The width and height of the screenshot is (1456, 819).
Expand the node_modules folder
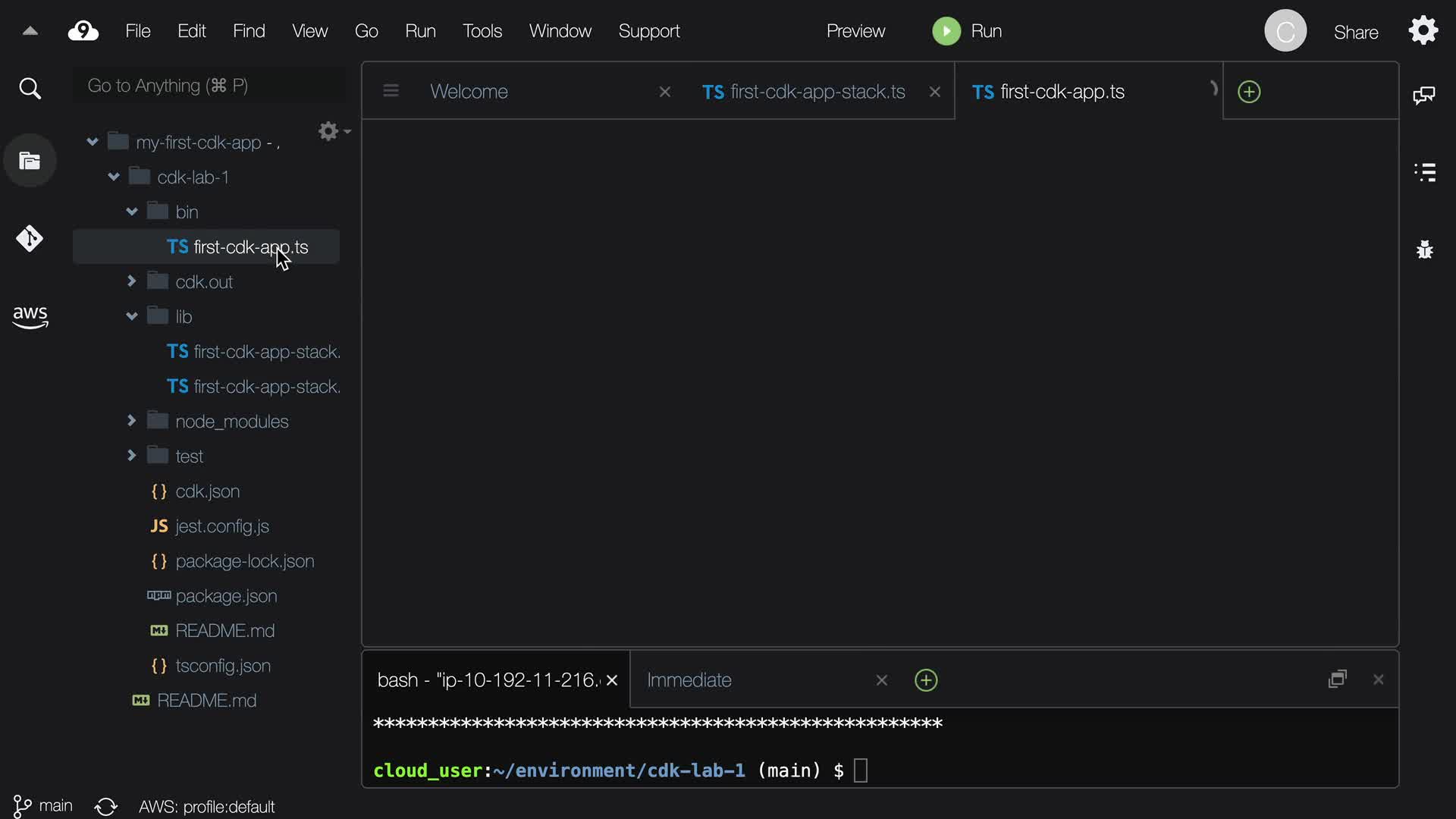click(132, 421)
